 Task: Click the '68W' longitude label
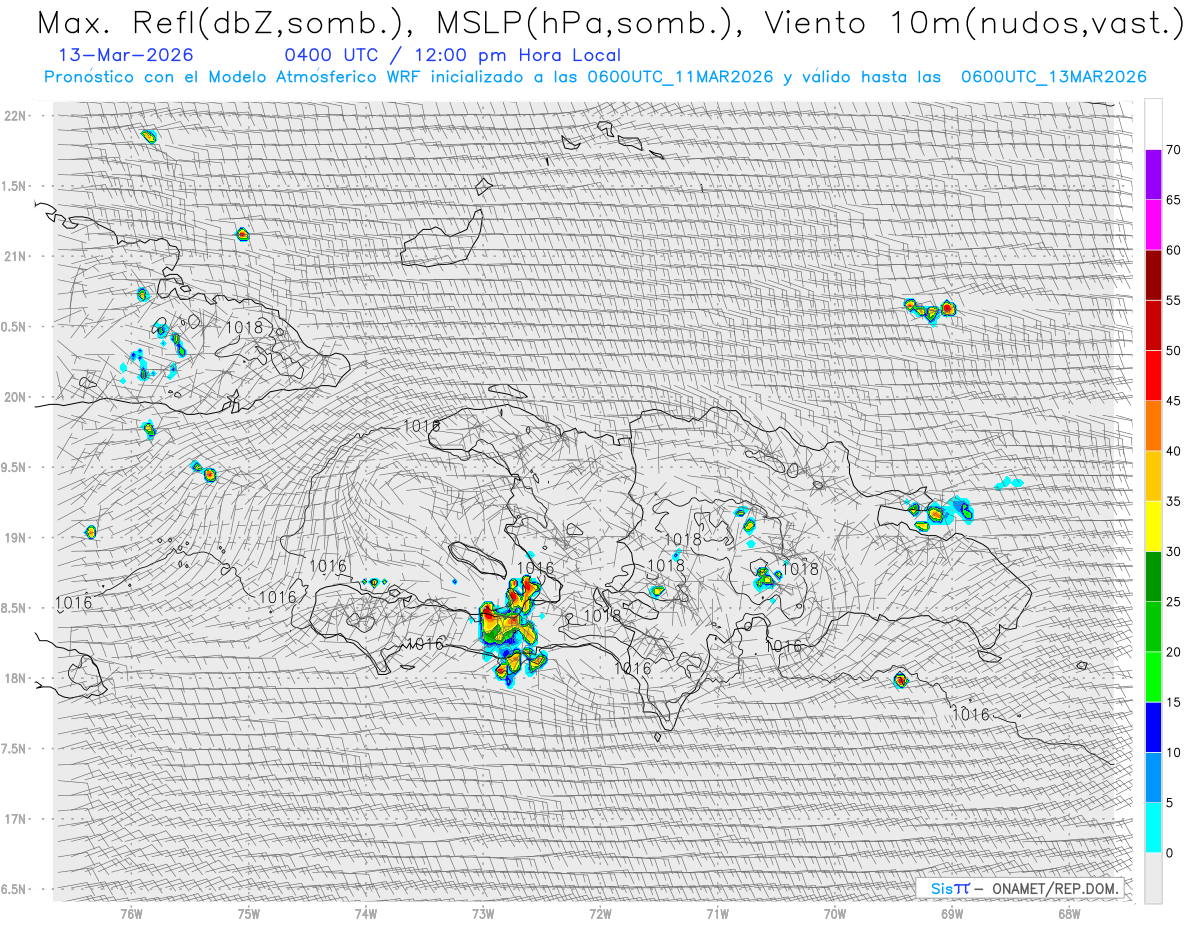coord(1069,916)
